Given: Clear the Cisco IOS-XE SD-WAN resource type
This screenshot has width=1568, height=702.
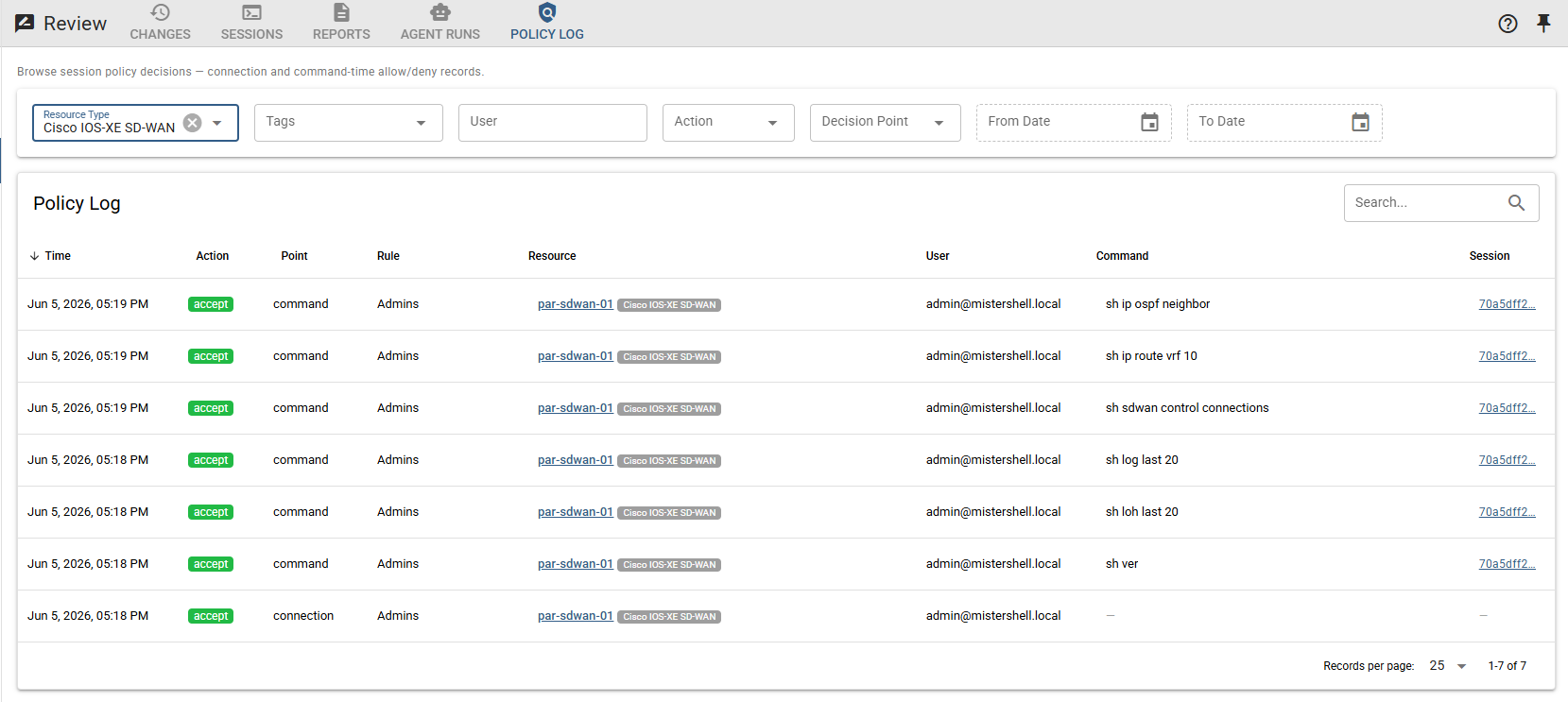Looking at the screenshot, I should coord(192,123).
